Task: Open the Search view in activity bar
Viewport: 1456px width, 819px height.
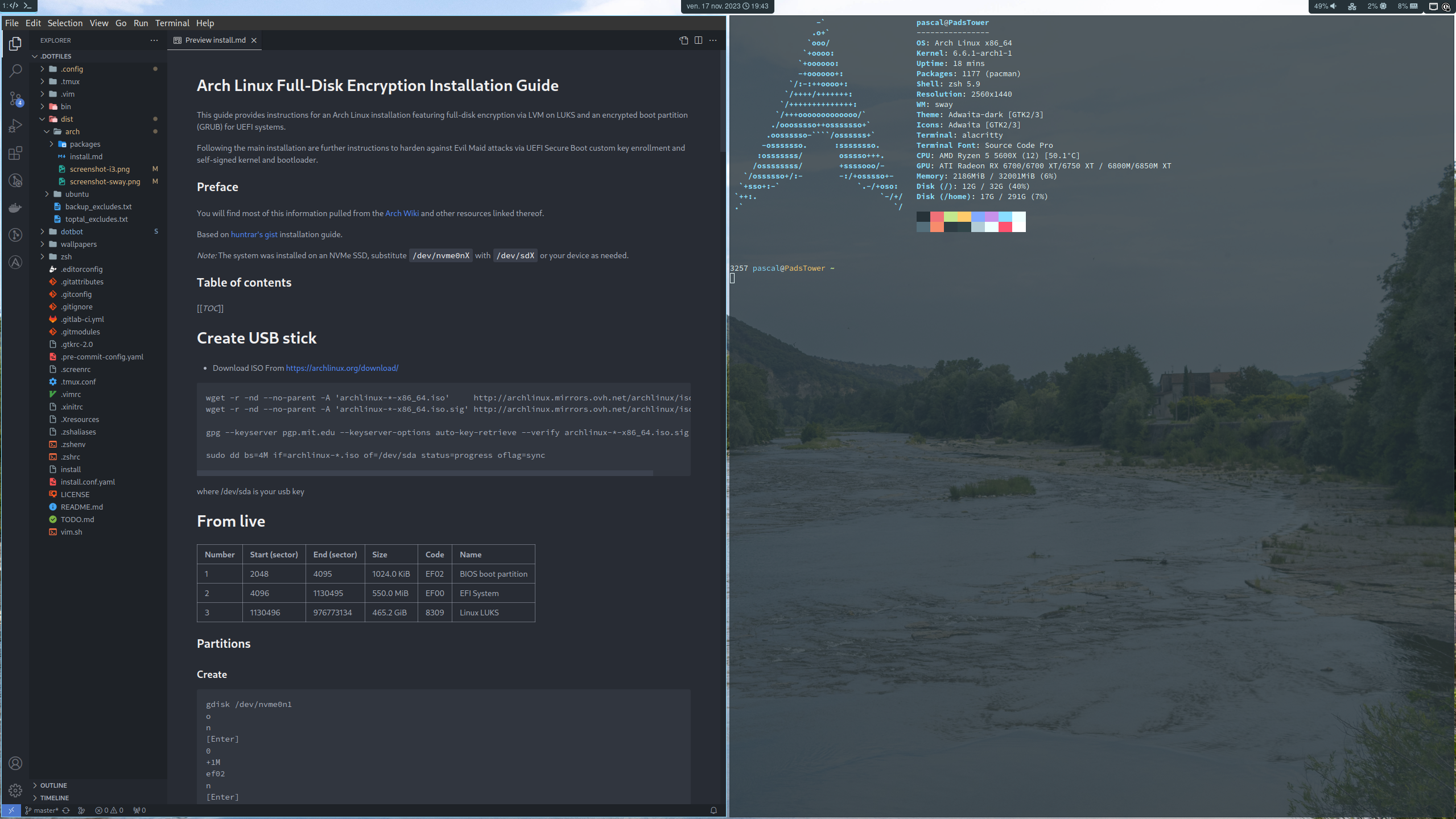Action: [x=15, y=71]
